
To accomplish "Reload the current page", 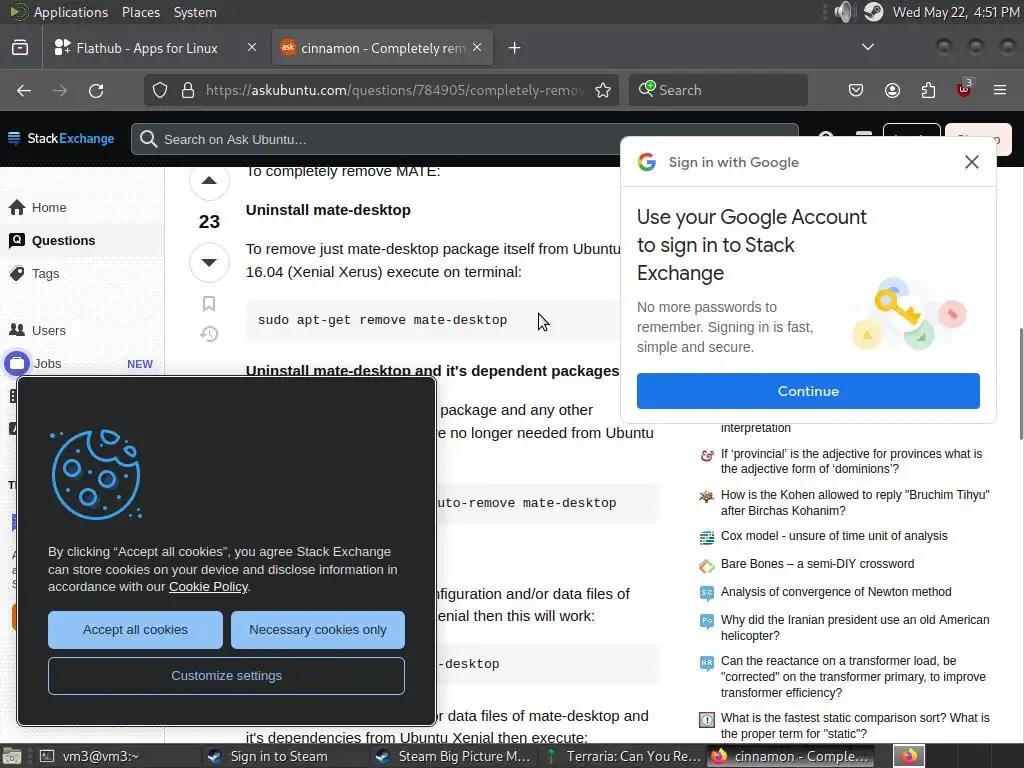I will coord(96,90).
